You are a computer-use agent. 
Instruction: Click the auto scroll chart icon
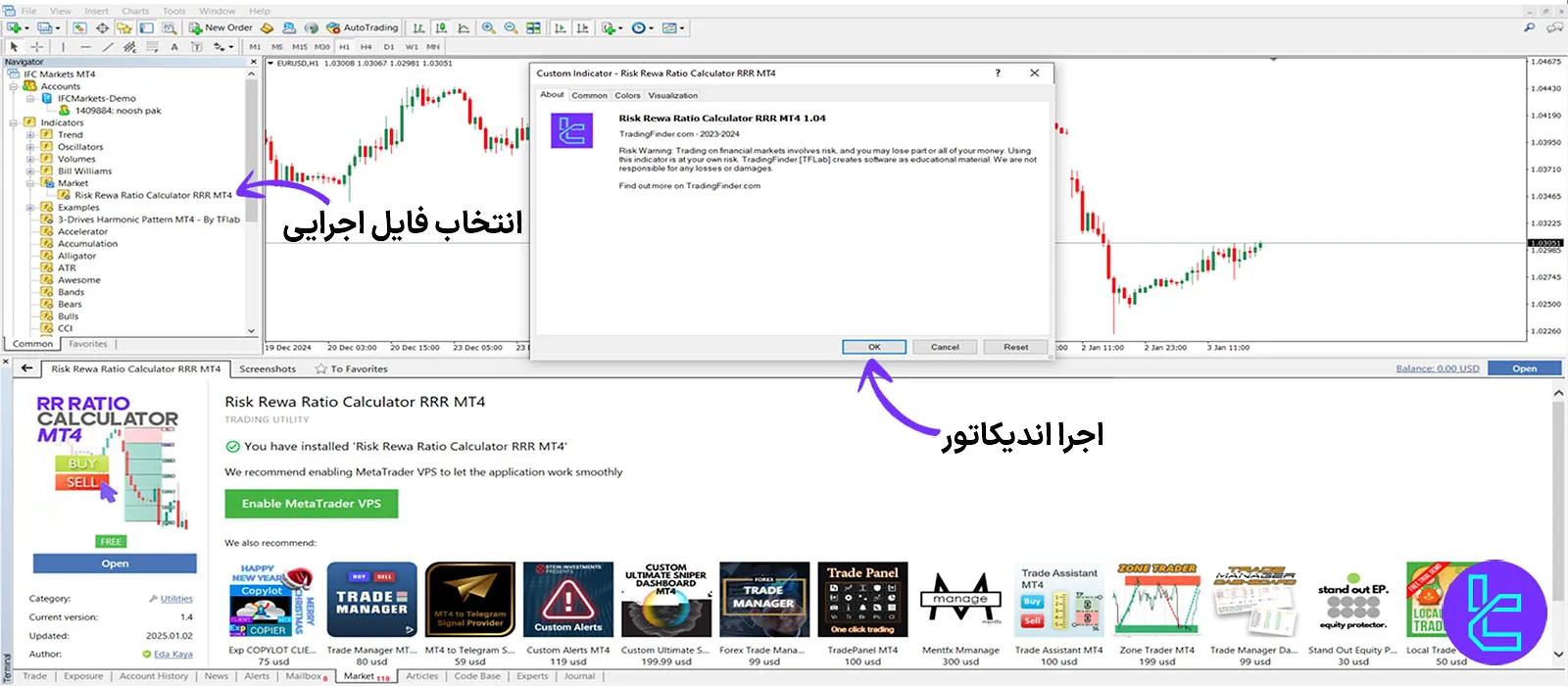[560, 27]
